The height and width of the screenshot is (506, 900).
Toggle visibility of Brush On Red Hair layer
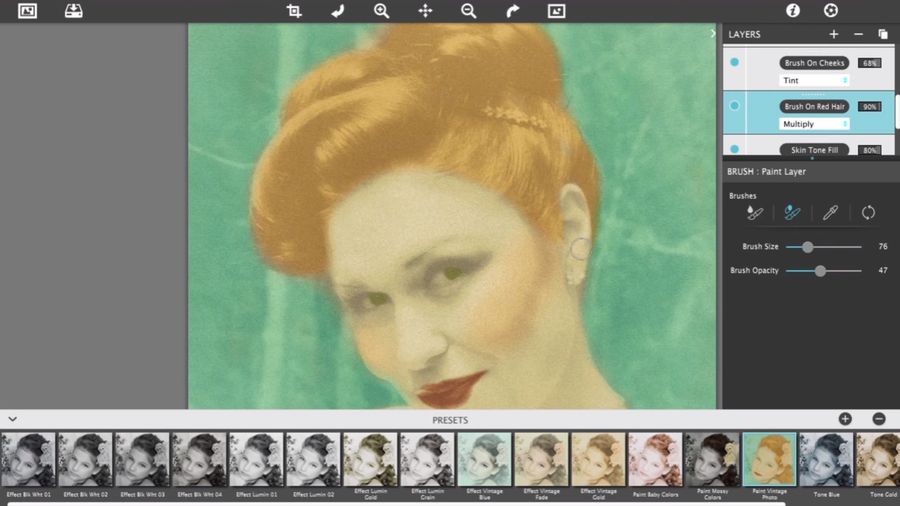pos(734,106)
